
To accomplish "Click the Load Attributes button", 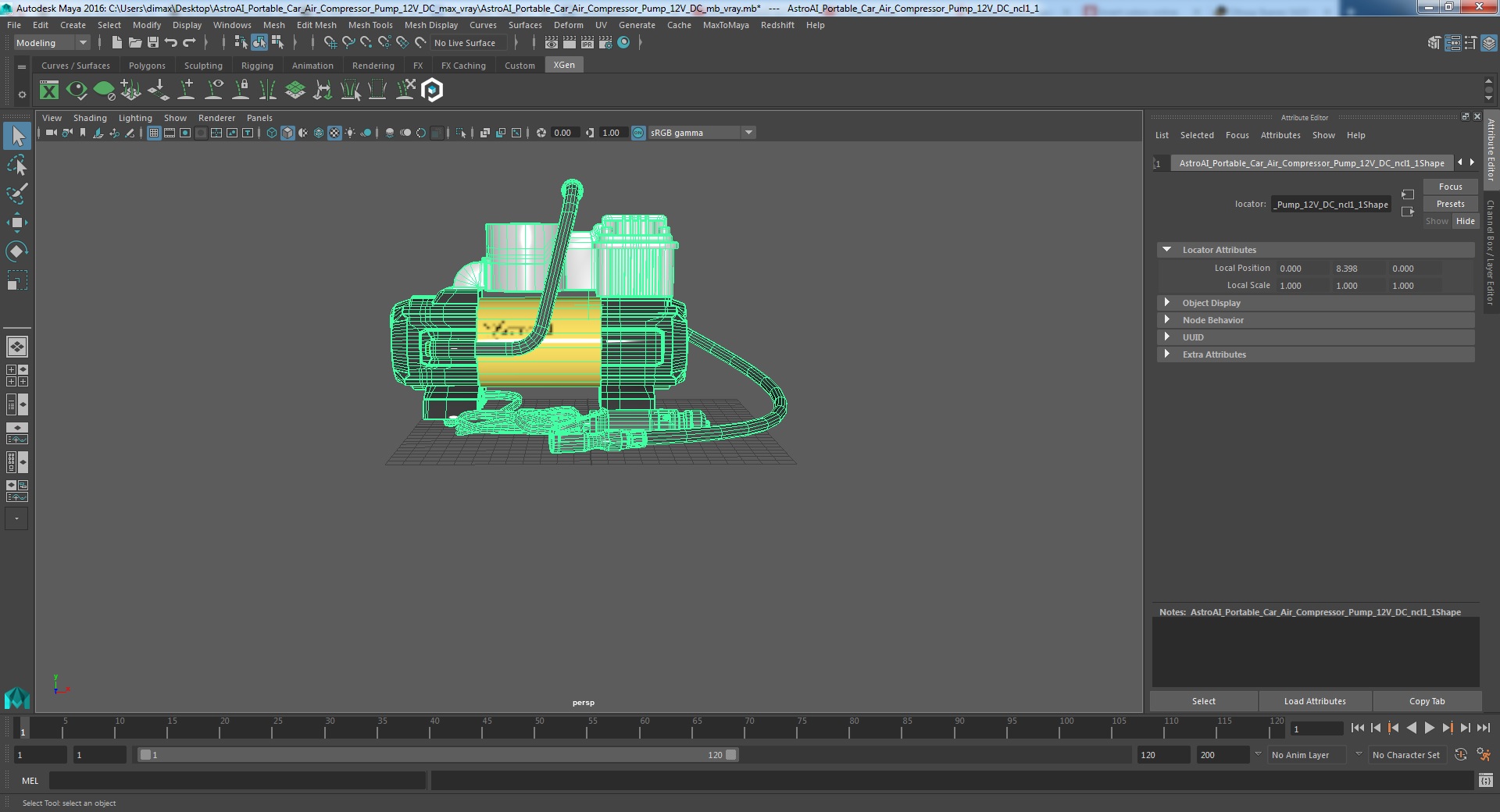I will 1315,701.
